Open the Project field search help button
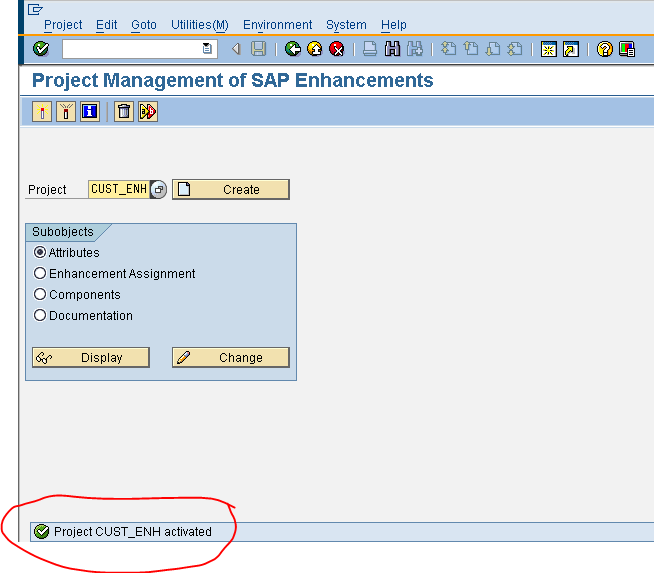Image resolution: width=654 pixels, height=573 pixels. 158,189
